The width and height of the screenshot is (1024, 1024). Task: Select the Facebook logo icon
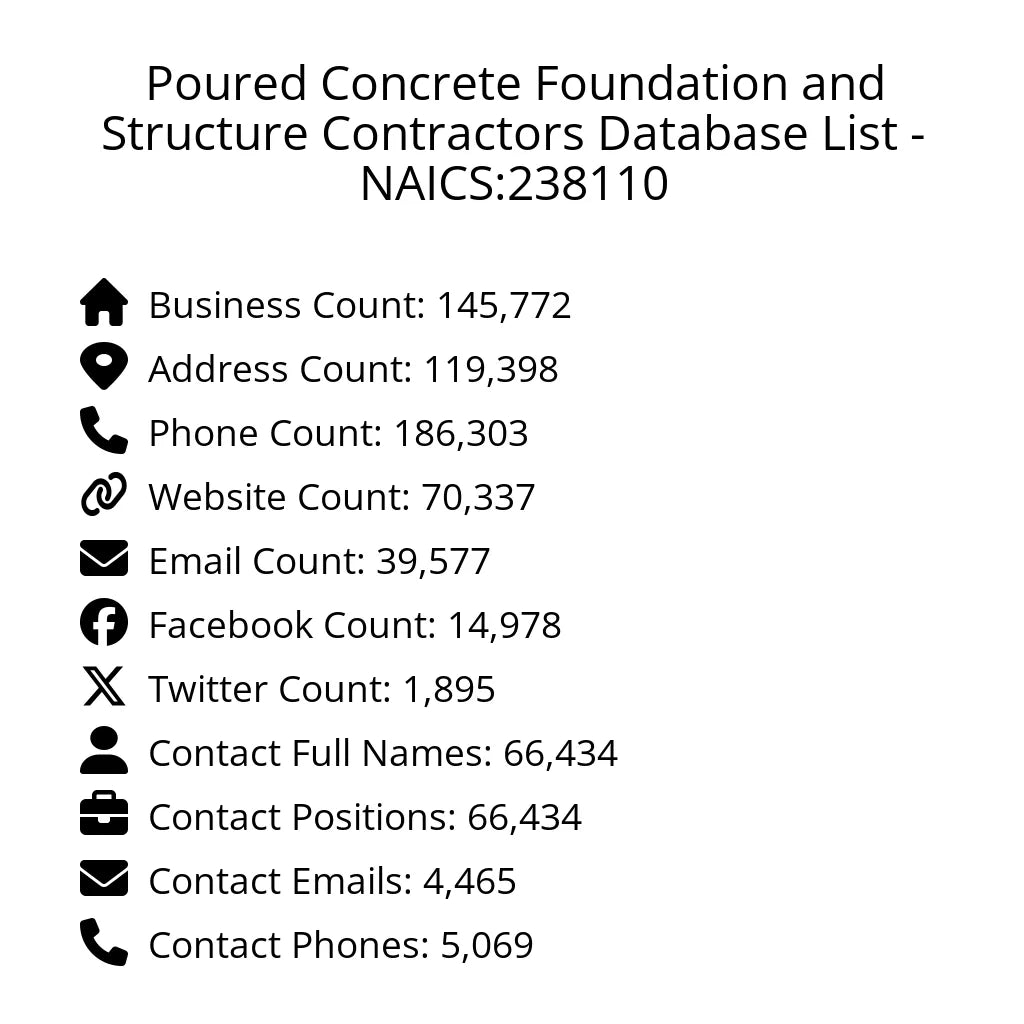coord(104,623)
